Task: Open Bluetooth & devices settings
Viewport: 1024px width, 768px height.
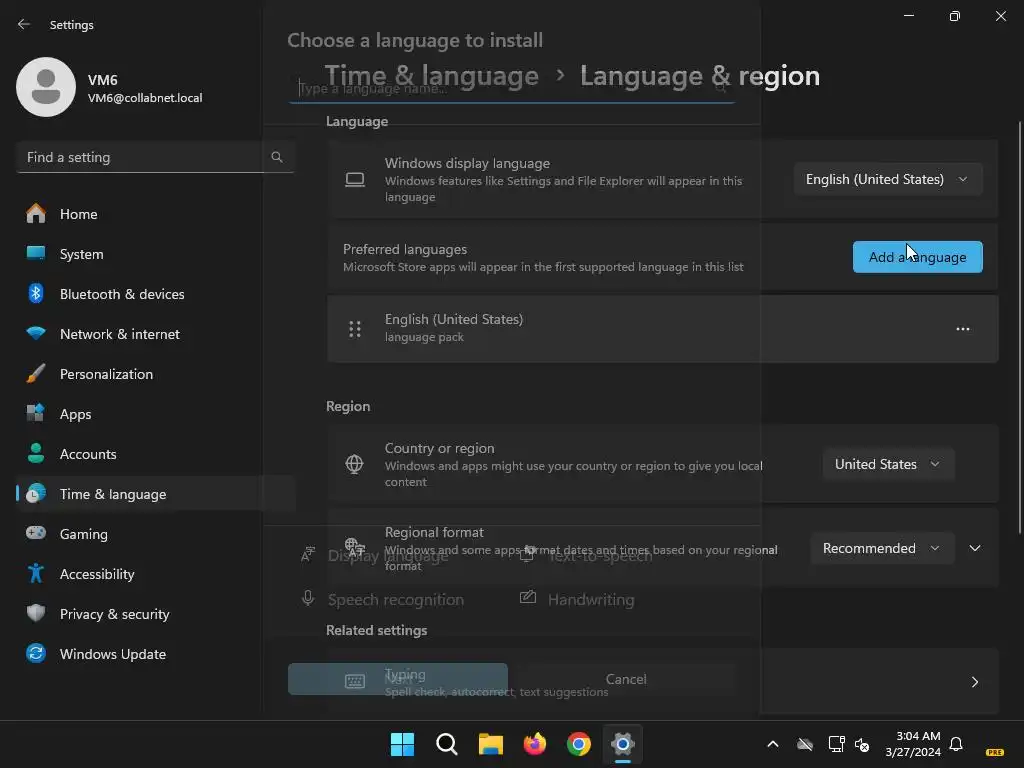Action: click(155, 294)
